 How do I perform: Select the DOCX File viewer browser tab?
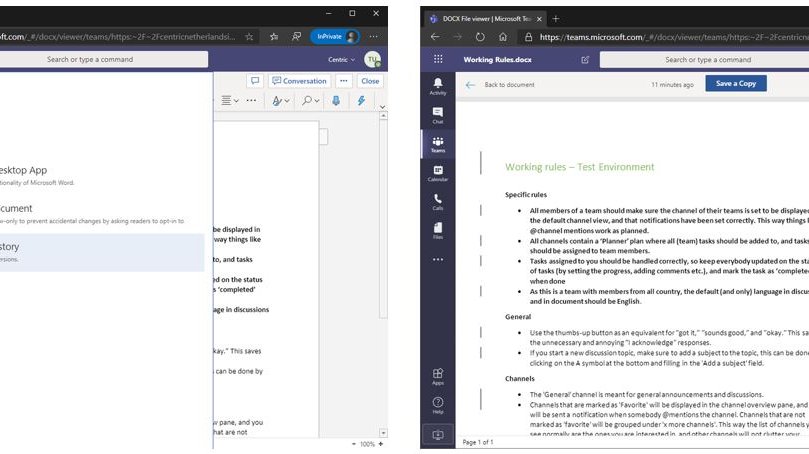(x=486, y=19)
